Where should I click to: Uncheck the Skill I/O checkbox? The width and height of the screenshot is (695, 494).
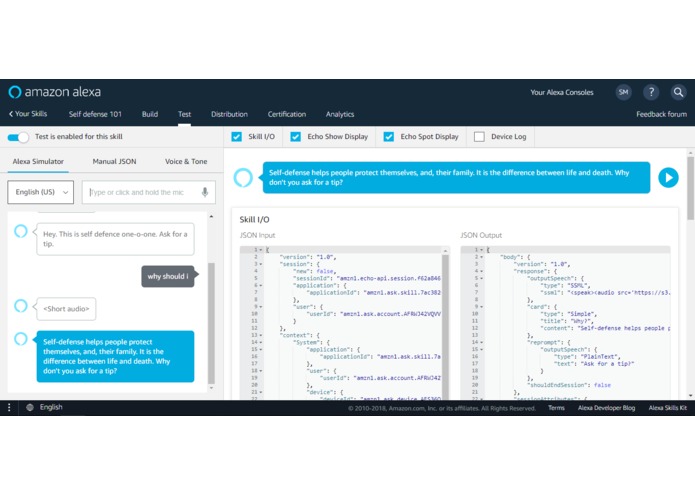pyautogui.click(x=236, y=136)
